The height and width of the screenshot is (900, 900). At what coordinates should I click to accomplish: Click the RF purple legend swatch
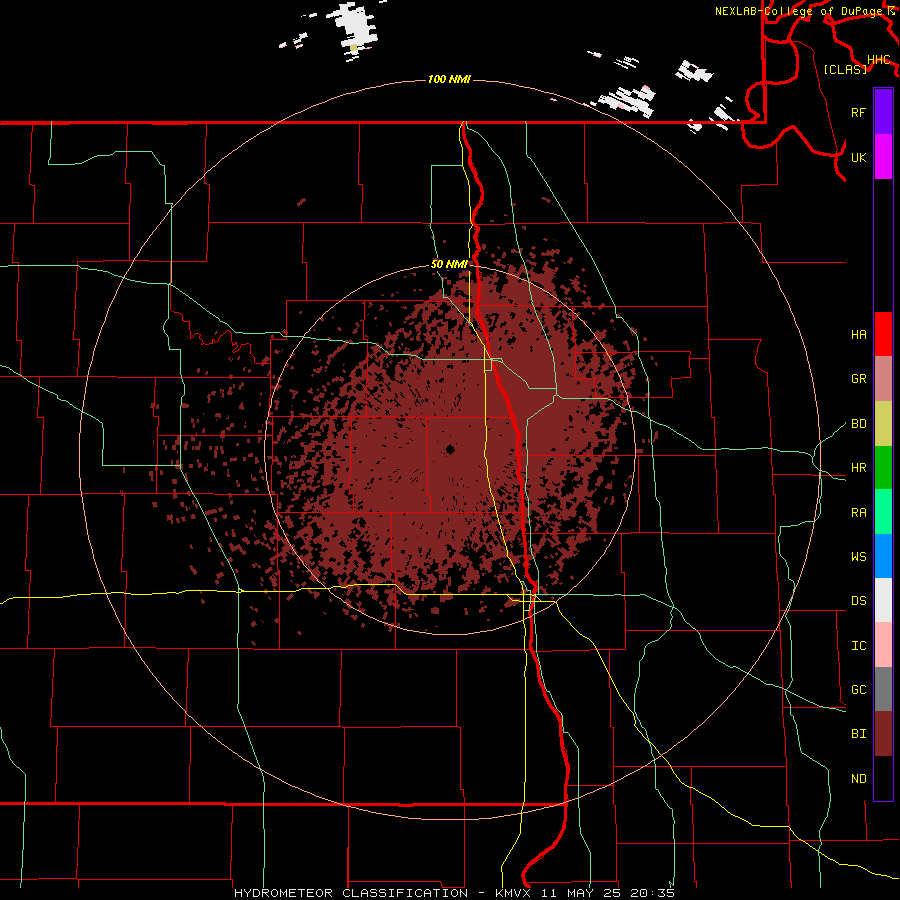click(883, 112)
